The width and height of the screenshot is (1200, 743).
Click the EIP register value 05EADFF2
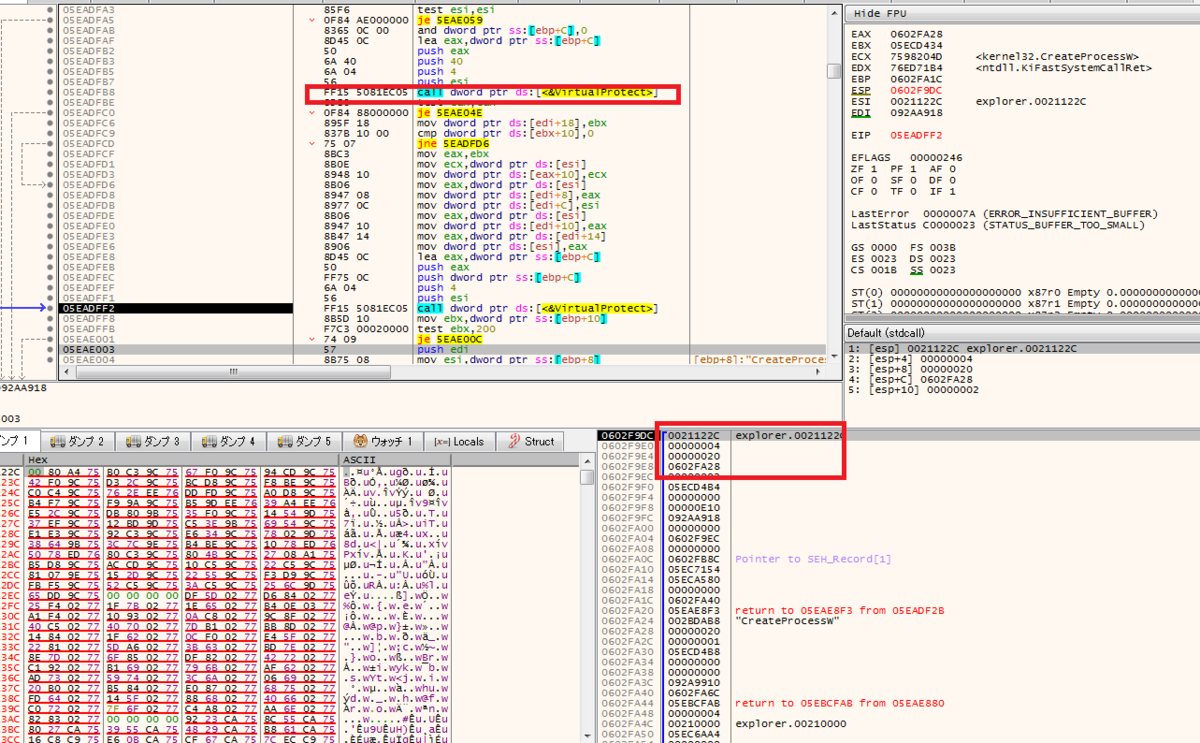tap(914, 133)
